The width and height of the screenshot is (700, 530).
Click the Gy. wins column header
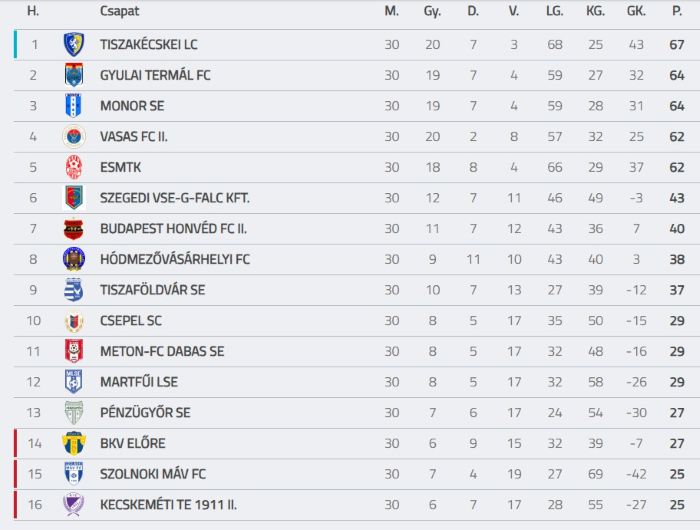(x=432, y=11)
